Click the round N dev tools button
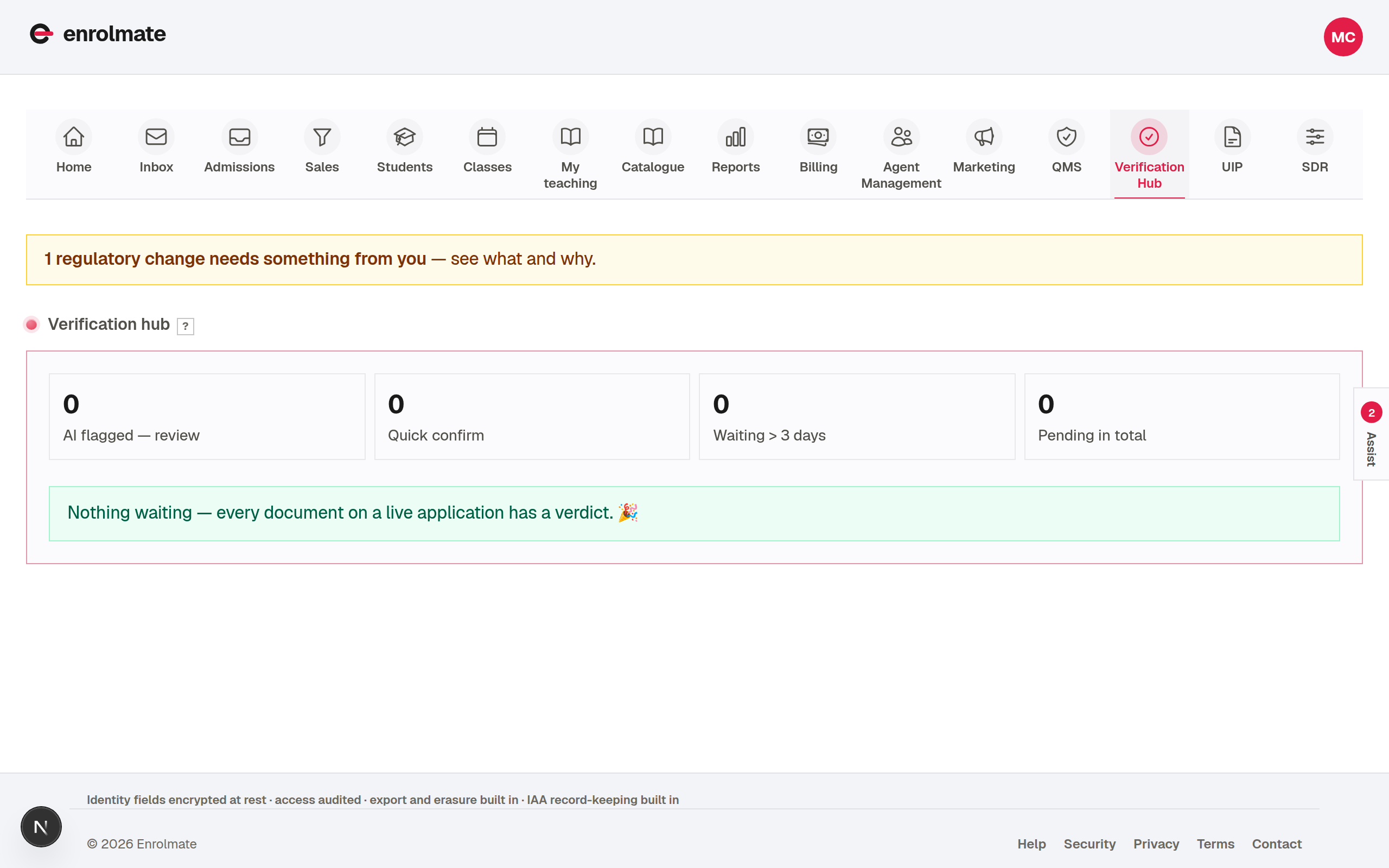 point(41,827)
